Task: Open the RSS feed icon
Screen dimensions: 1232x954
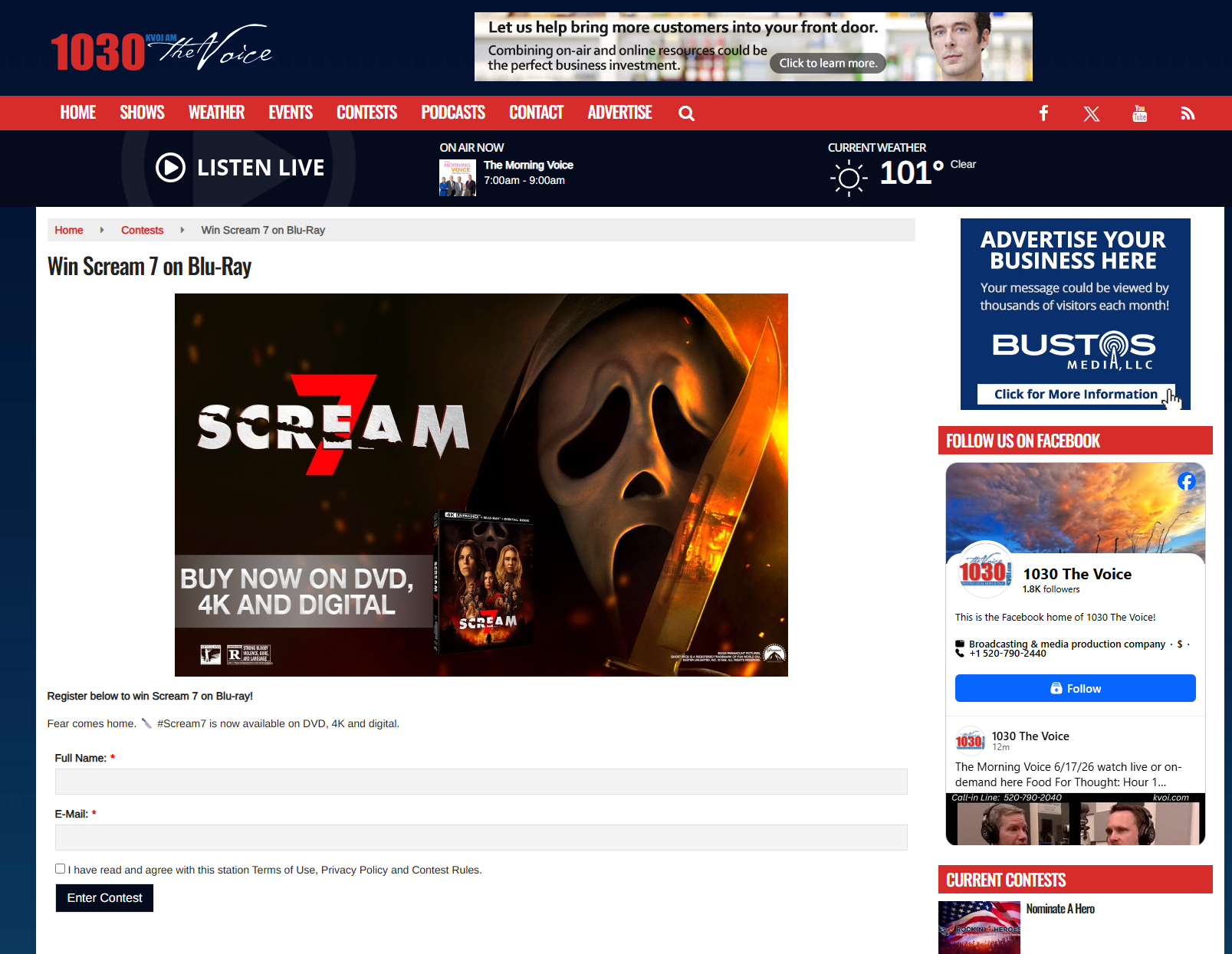Action: [1188, 114]
